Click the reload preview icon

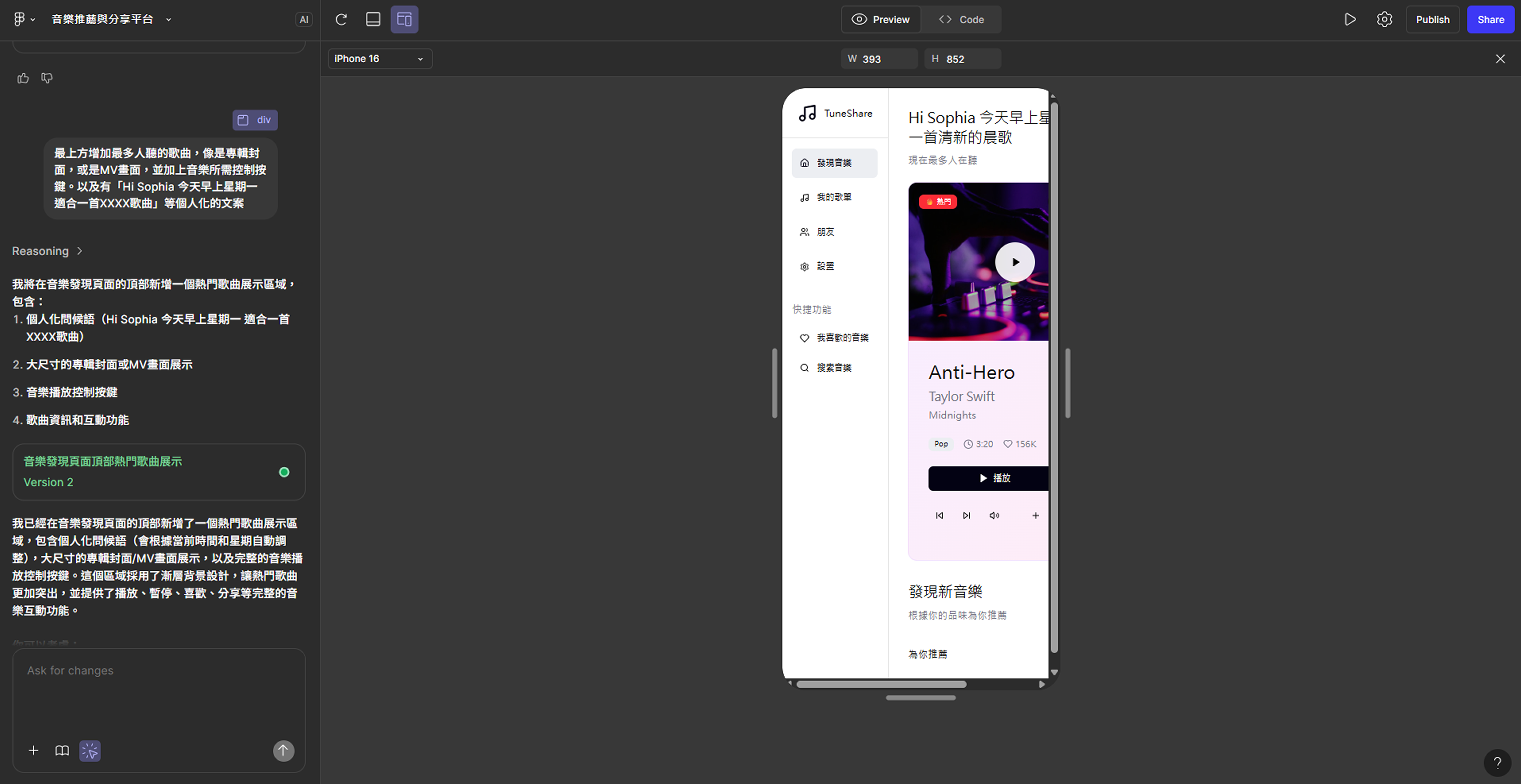click(341, 20)
